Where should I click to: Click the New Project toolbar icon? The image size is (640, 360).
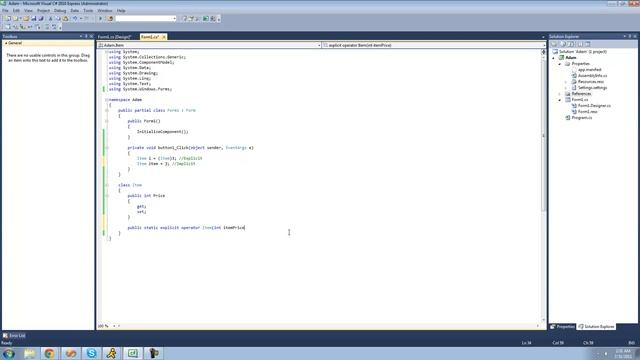[8, 18]
